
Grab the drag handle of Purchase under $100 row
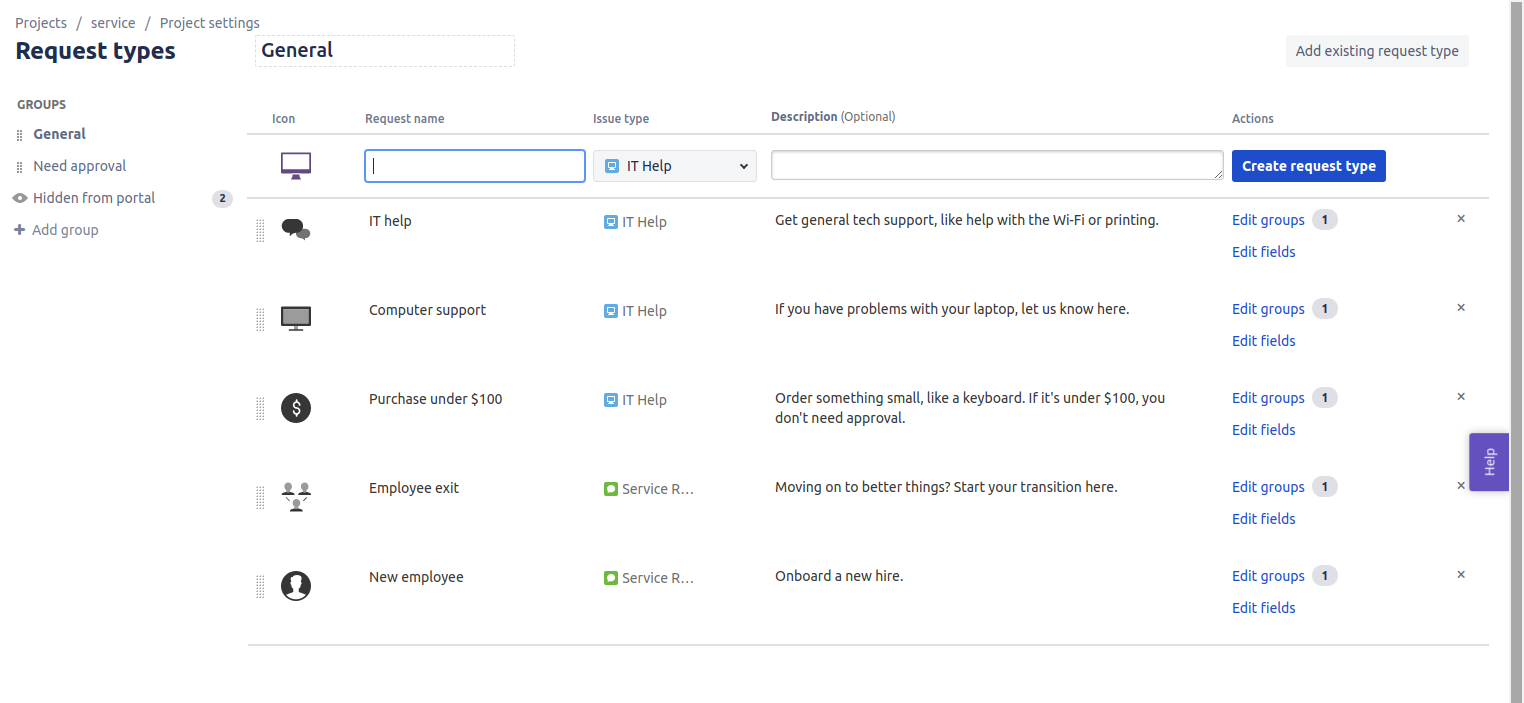[260, 409]
